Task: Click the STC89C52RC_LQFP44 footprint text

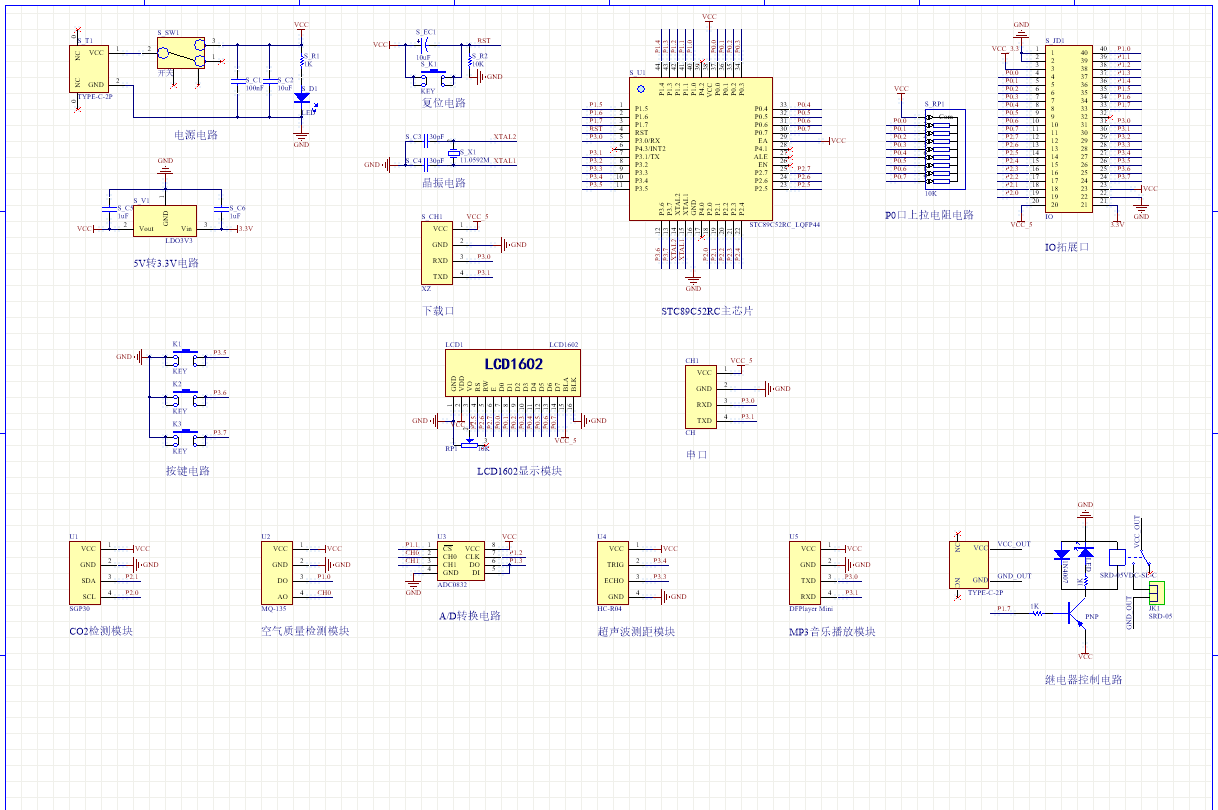Action: point(784,225)
